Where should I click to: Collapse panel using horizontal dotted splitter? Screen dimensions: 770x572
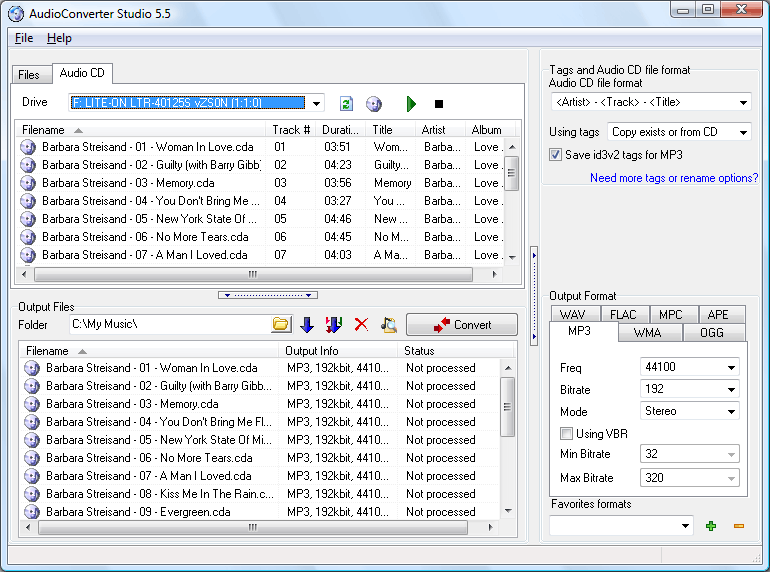pyautogui.click(x=268, y=295)
